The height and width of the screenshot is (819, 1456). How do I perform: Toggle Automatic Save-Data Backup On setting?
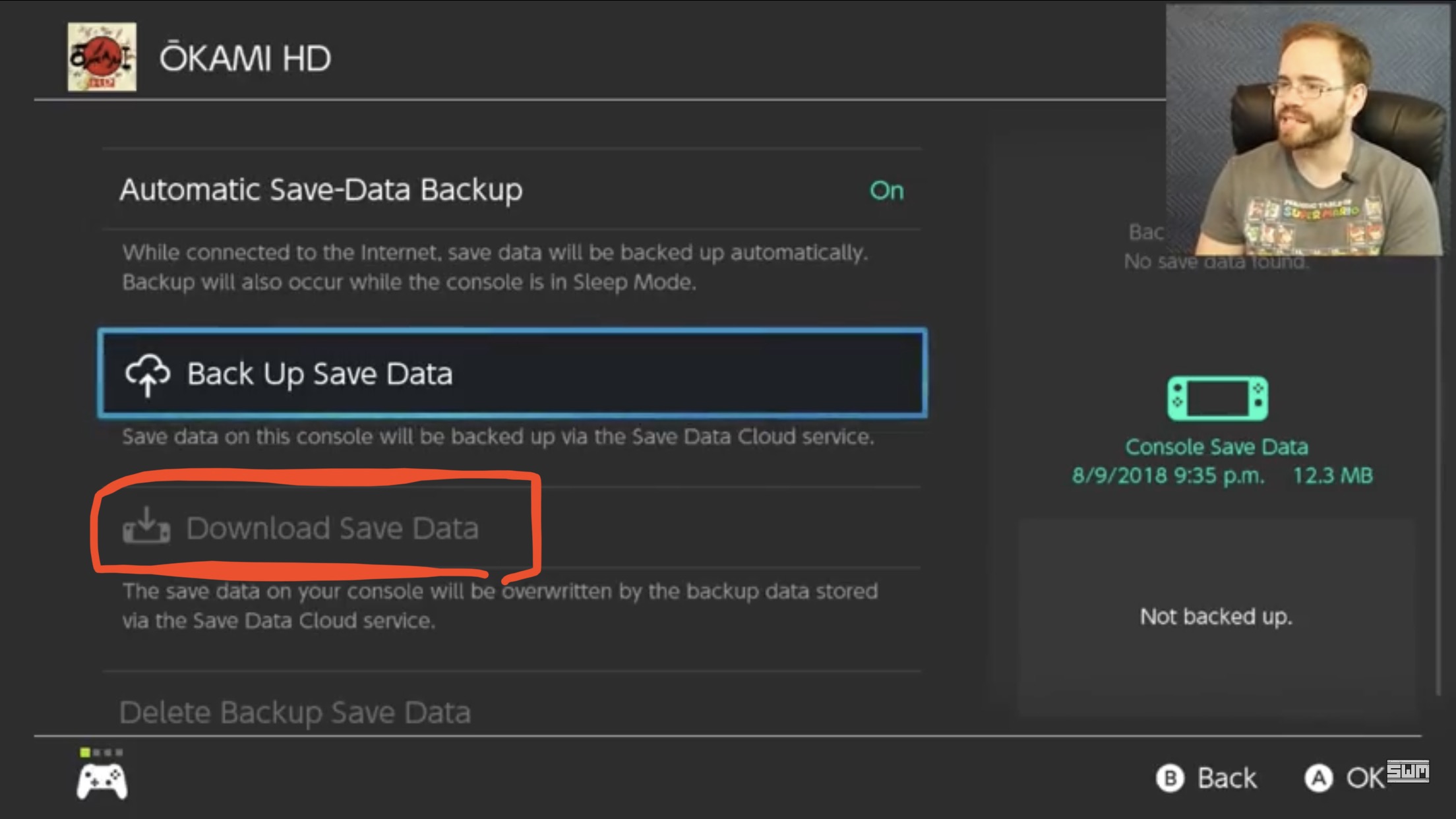(x=512, y=190)
